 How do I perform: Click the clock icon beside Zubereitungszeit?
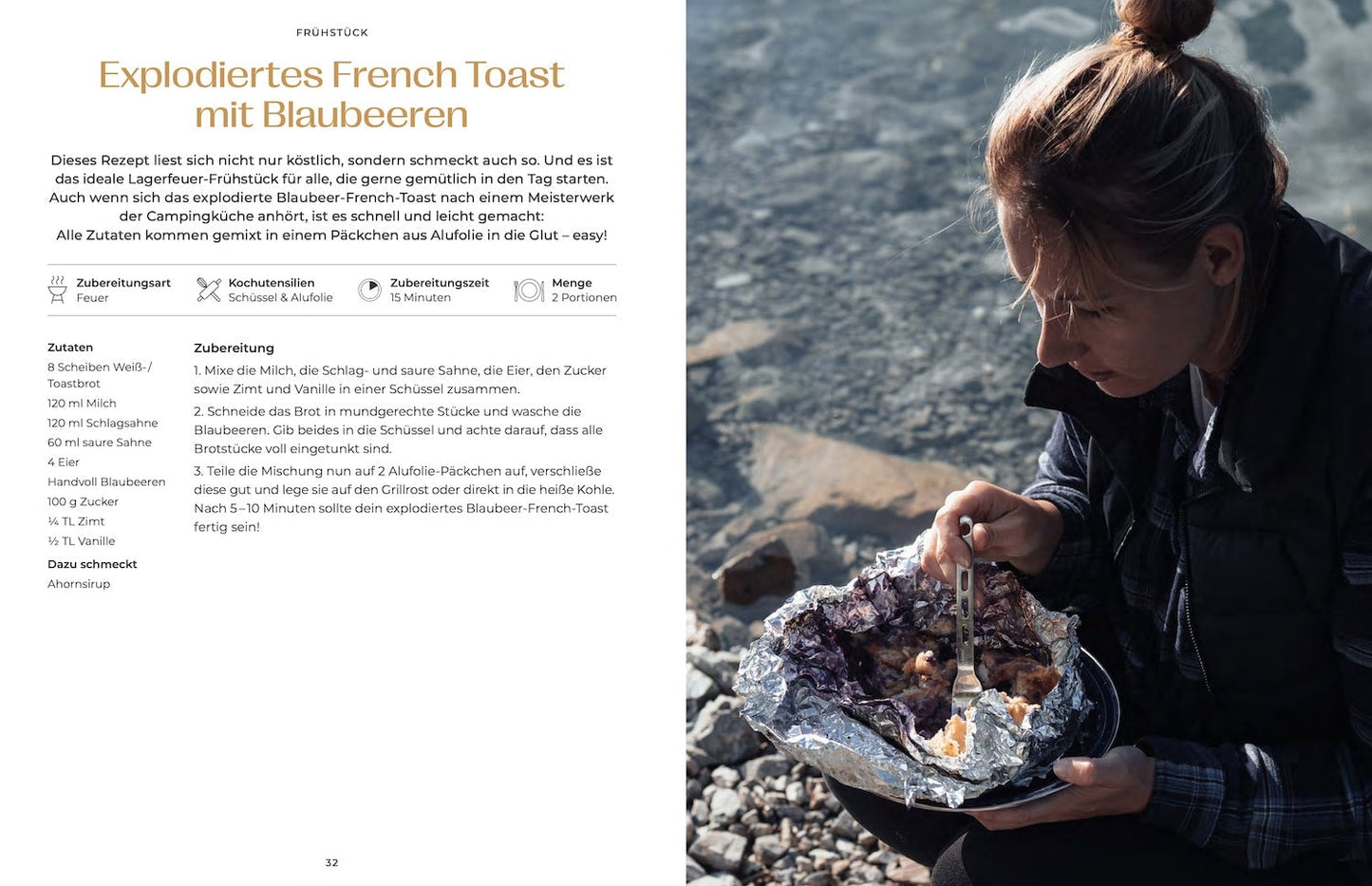pyautogui.click(x=369, y=290)
